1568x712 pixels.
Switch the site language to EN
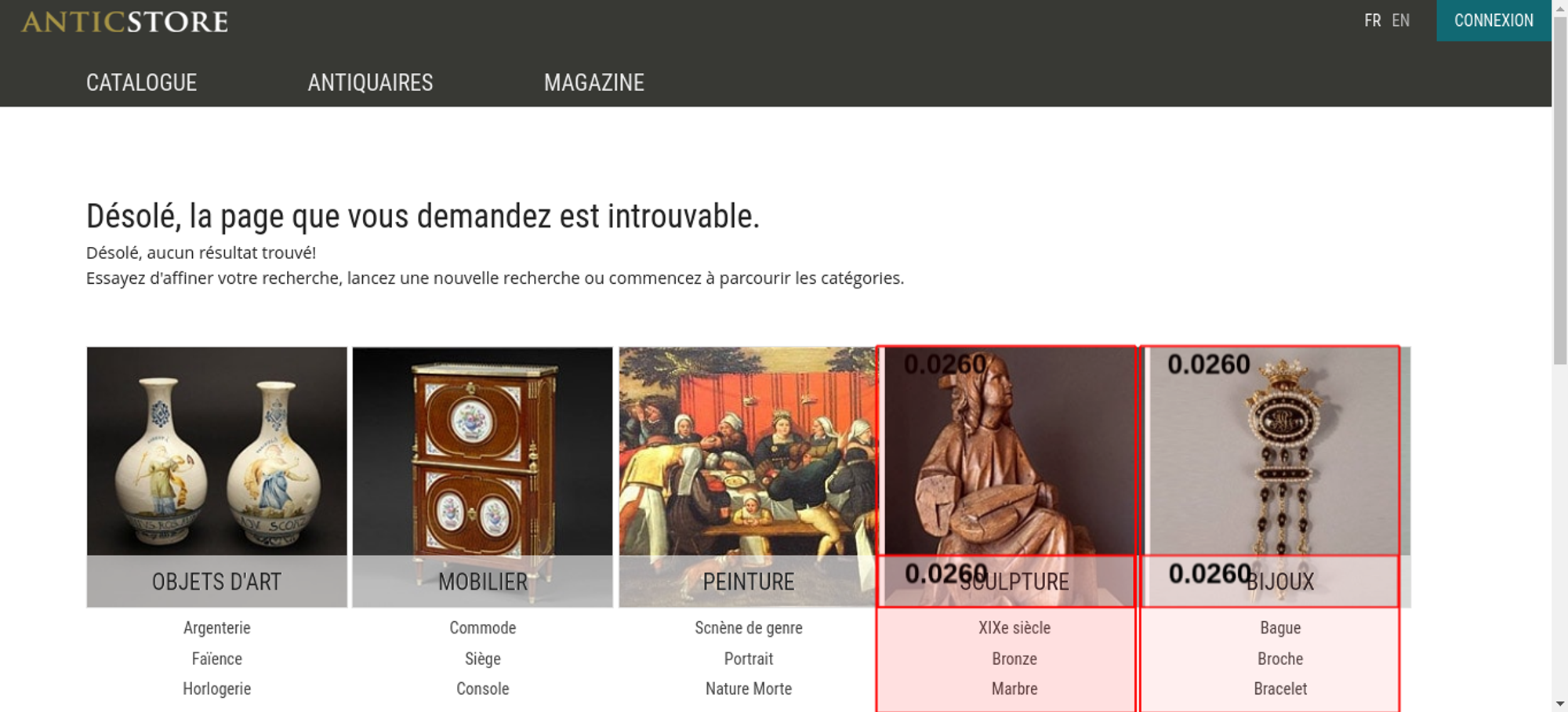point(1401,20)
